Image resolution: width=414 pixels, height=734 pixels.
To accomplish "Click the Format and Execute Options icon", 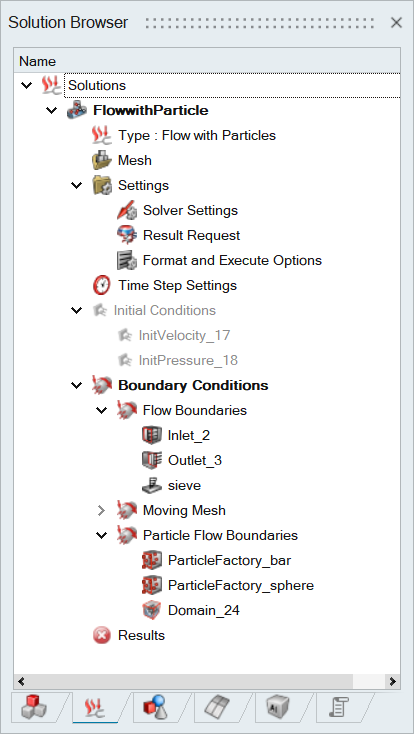I will coord(126,260).
